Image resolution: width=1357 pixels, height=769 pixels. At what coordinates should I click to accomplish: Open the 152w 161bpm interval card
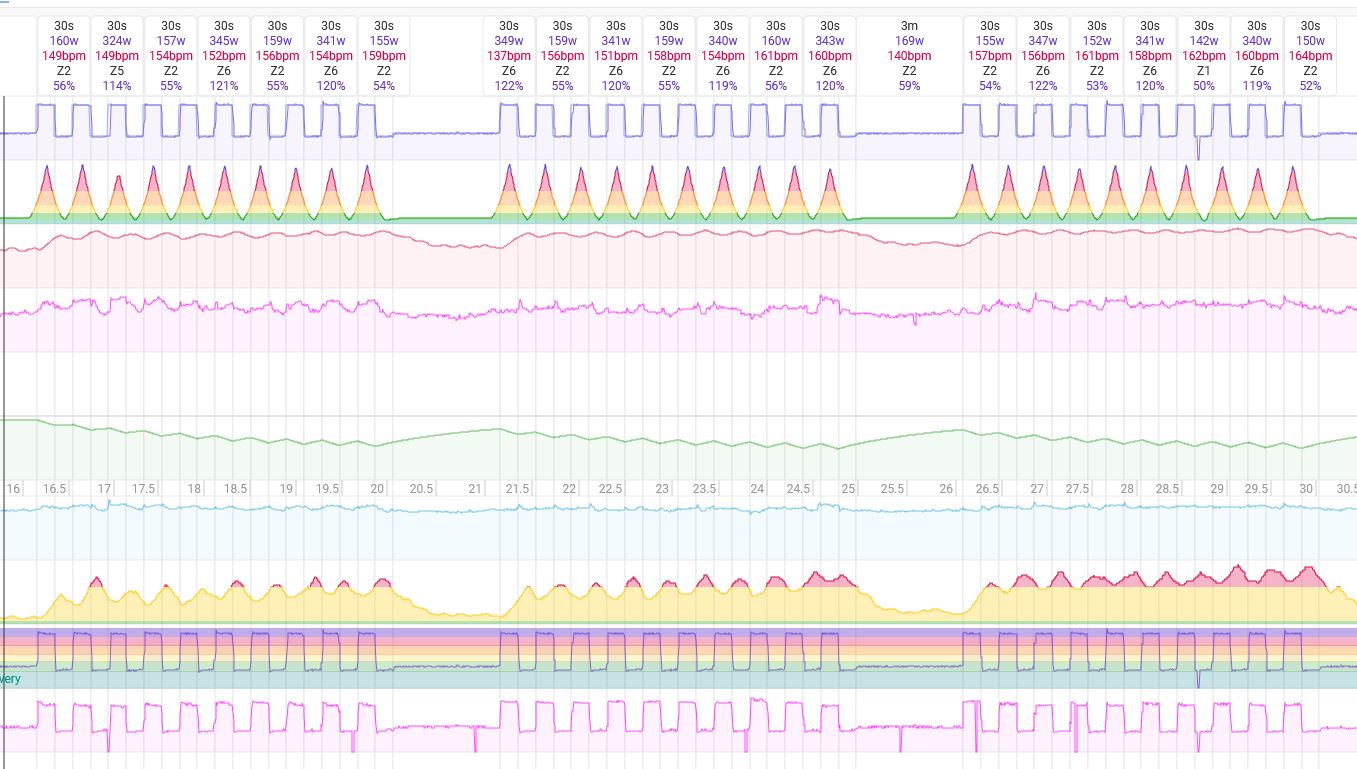1097,55
